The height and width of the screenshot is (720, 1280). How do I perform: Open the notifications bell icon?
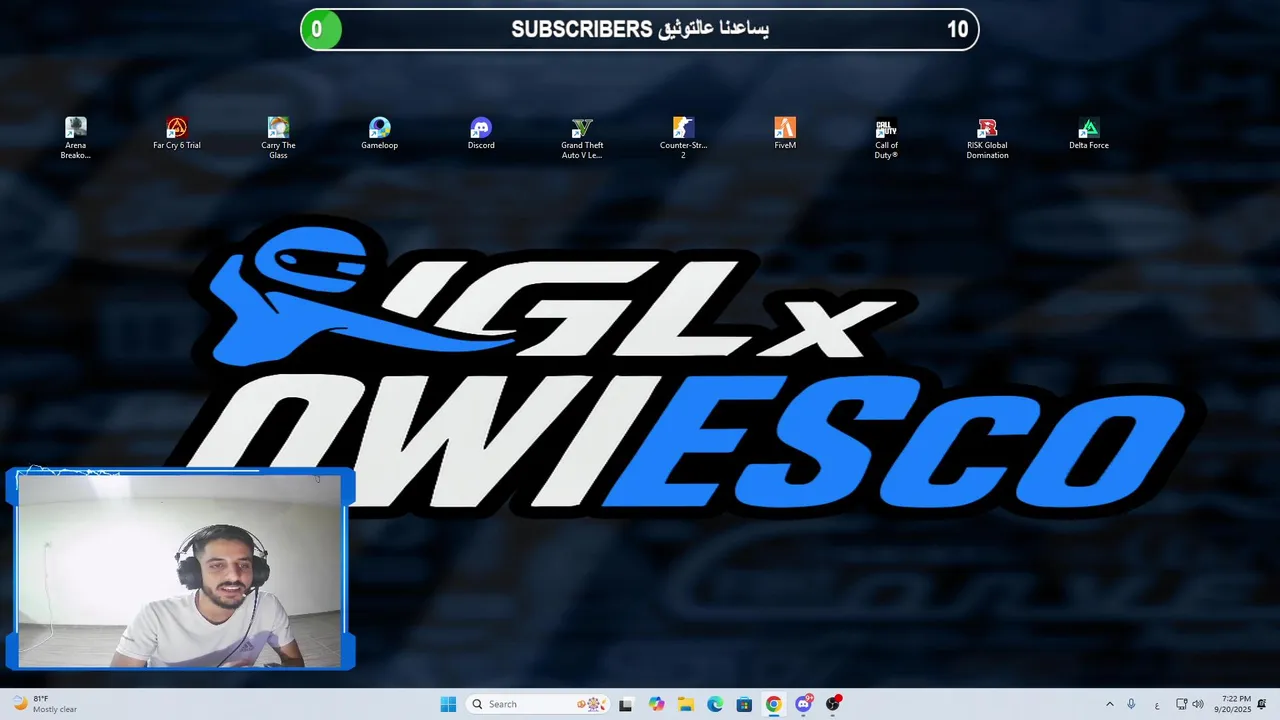pos(1262,704)
